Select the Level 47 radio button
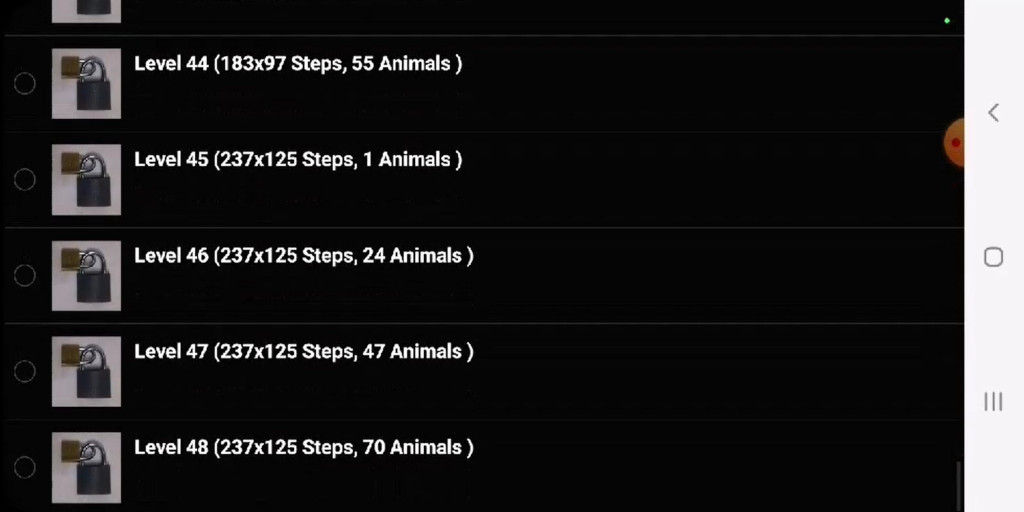This screenshot has height=512, width=1024. pyautogui.click(x=25, y=372)
